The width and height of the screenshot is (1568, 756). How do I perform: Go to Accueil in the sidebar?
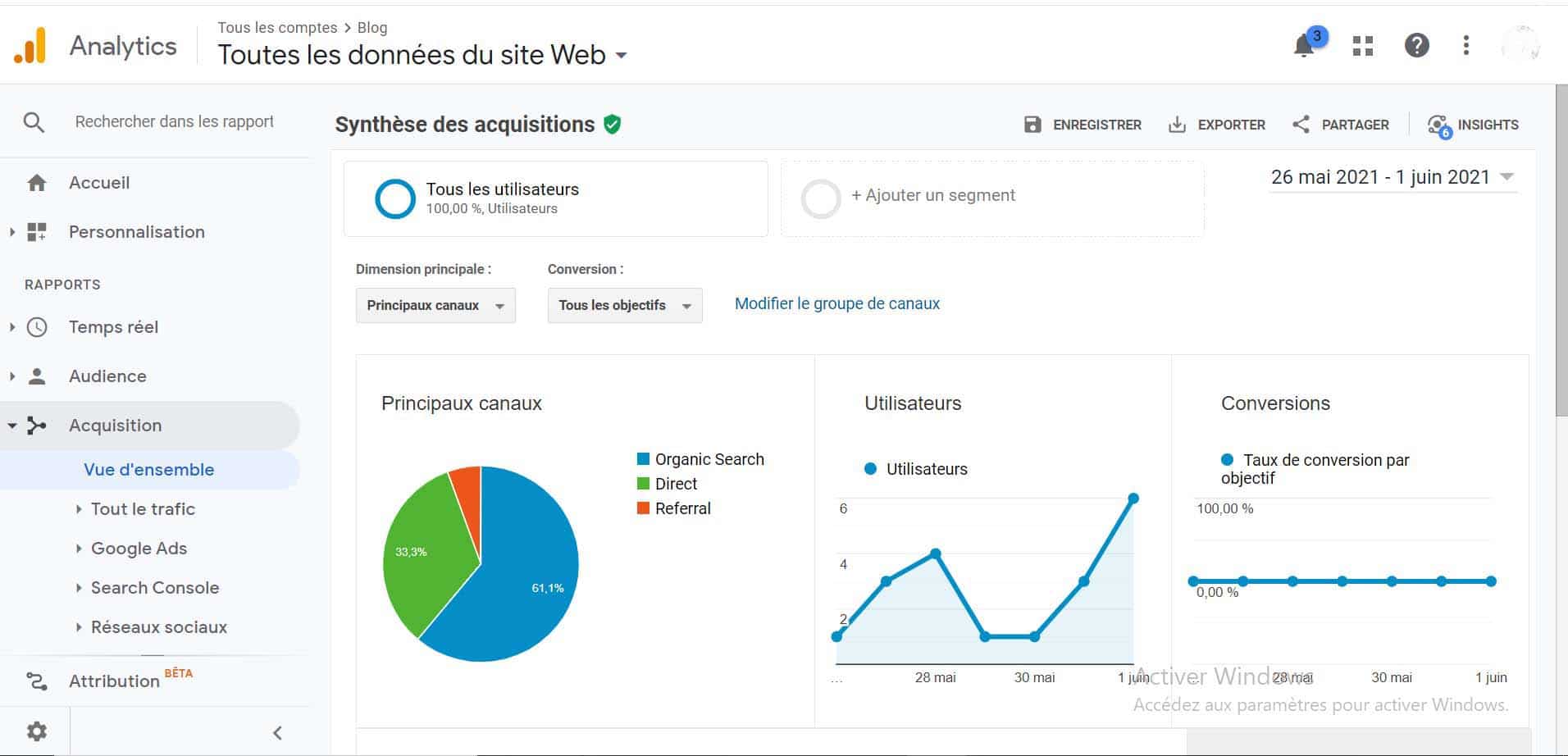(99, 183)
